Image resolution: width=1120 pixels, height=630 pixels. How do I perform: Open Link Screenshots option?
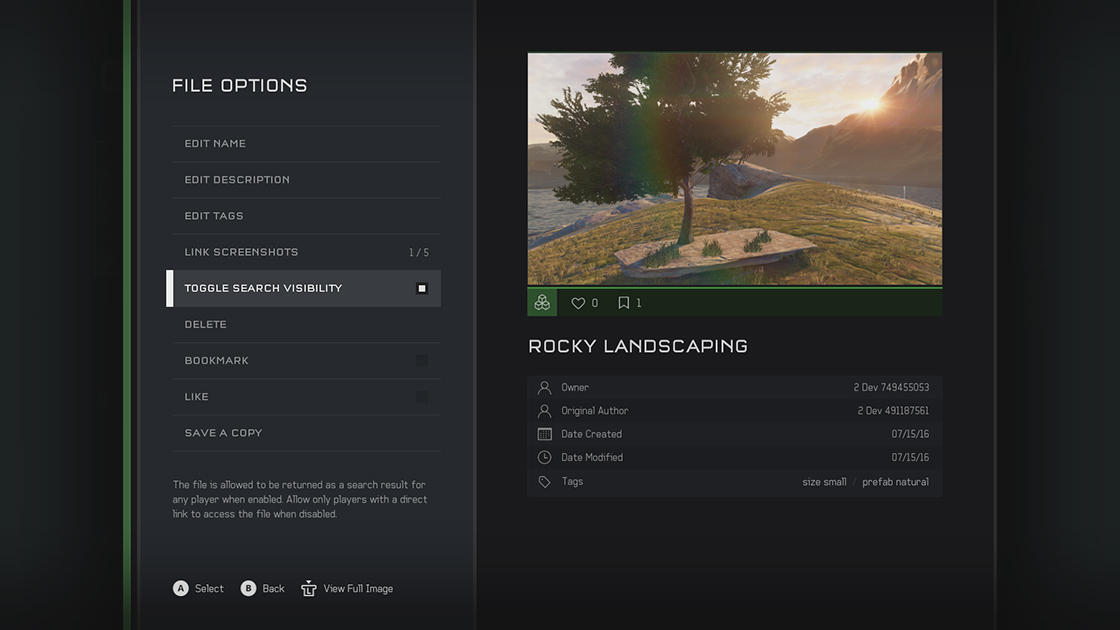306,252
